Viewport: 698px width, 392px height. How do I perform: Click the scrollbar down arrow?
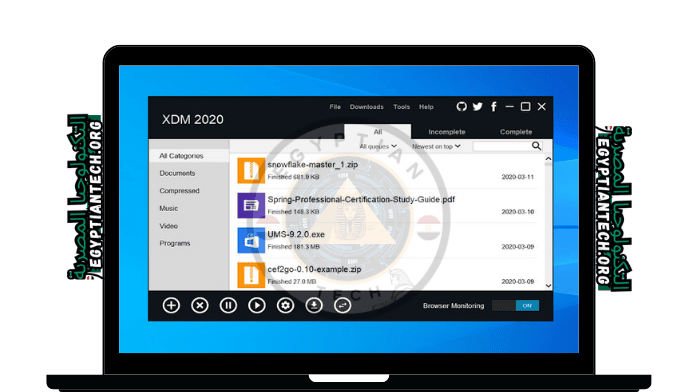click(x=548, y=286)
